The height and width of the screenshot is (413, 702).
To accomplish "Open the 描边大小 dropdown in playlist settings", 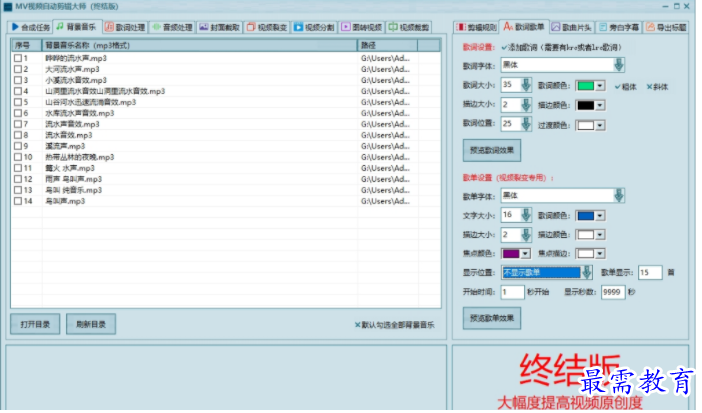I will coord(526,235).
